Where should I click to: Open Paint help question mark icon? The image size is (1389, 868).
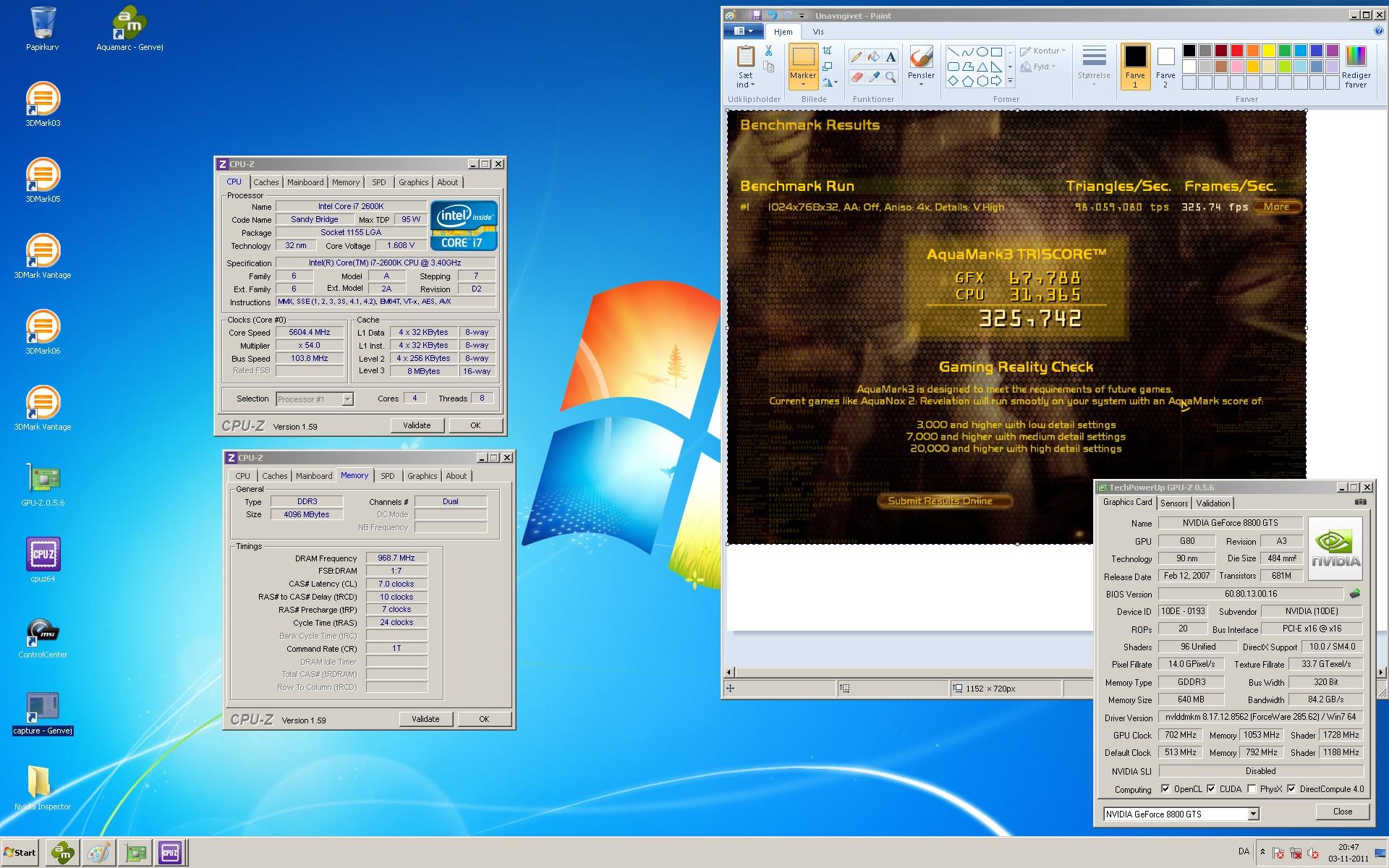click(x=1378, y=31)
